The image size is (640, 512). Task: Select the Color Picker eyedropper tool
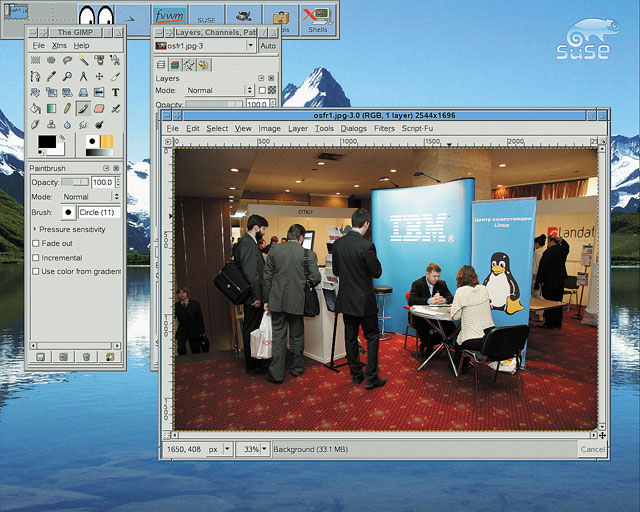point(51,76)
